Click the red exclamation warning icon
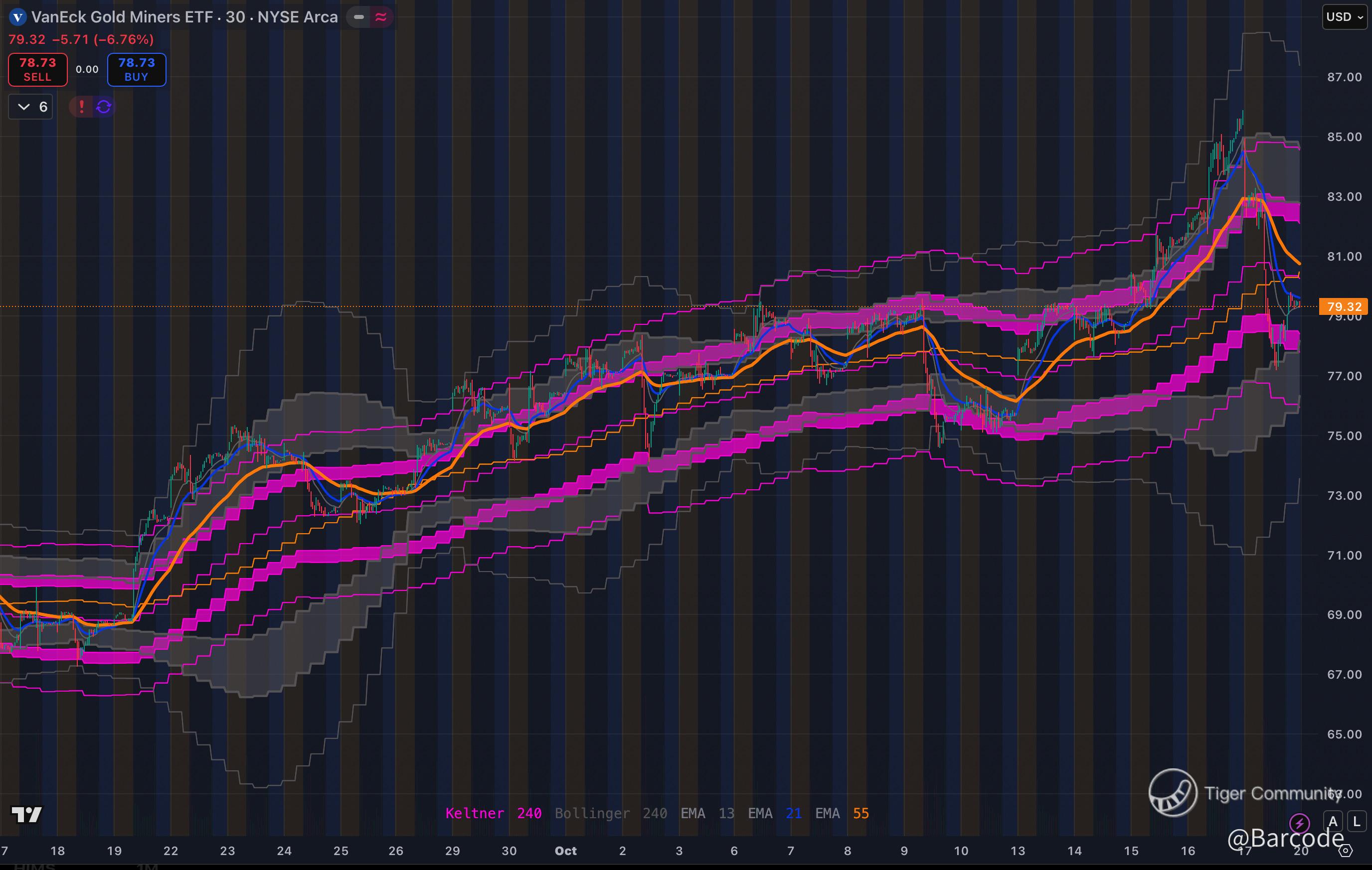This screenshot has width=1372, height=870. pyautogui.click(x=81, y=107)
